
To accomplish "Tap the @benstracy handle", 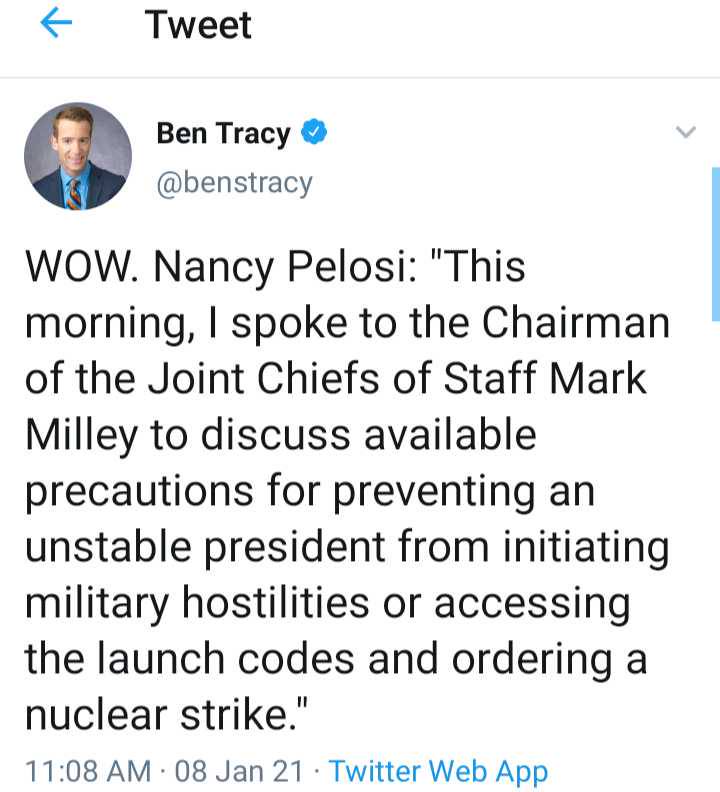I will point(234,183).
